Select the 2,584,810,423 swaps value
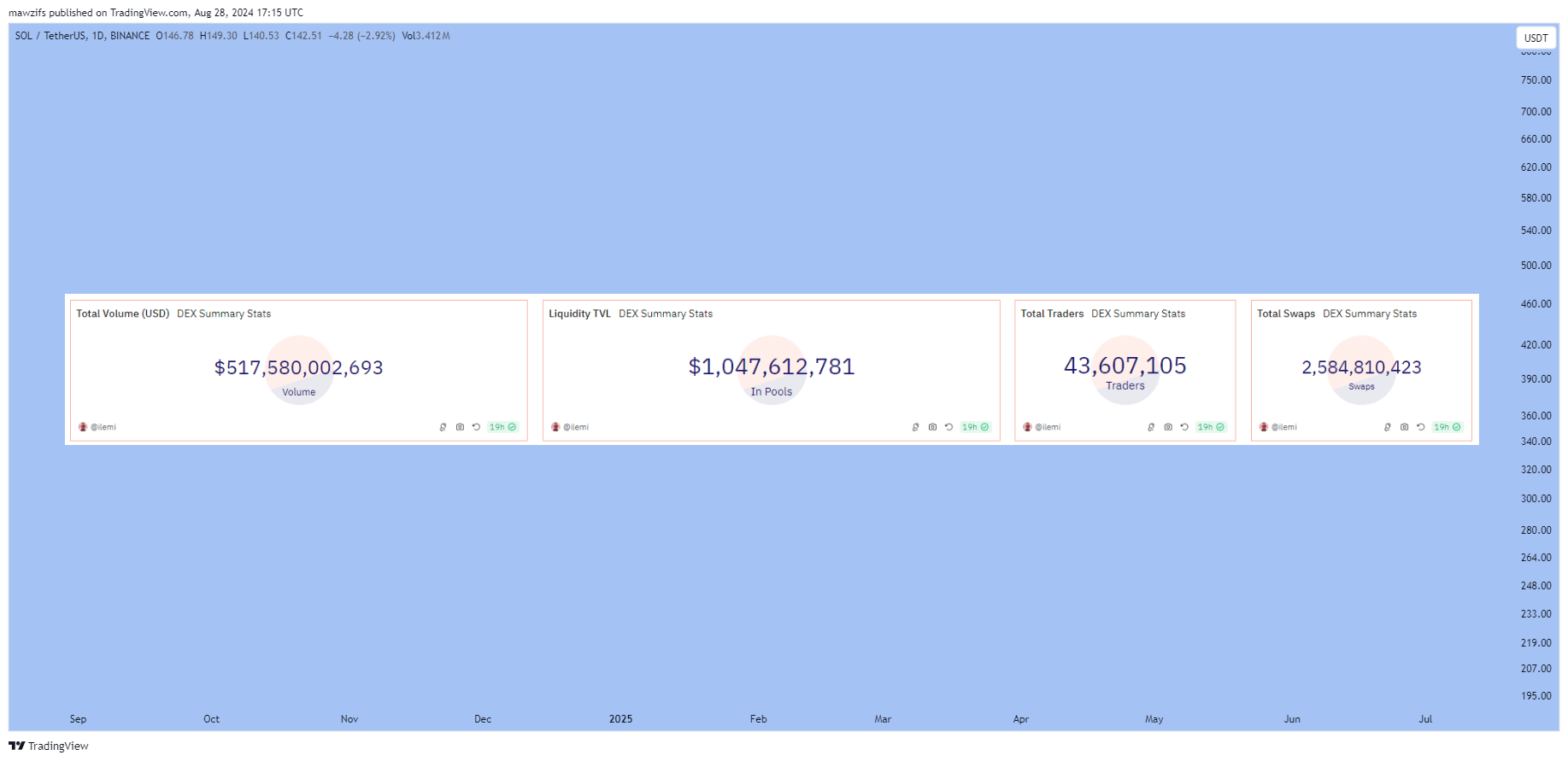 1362,367
